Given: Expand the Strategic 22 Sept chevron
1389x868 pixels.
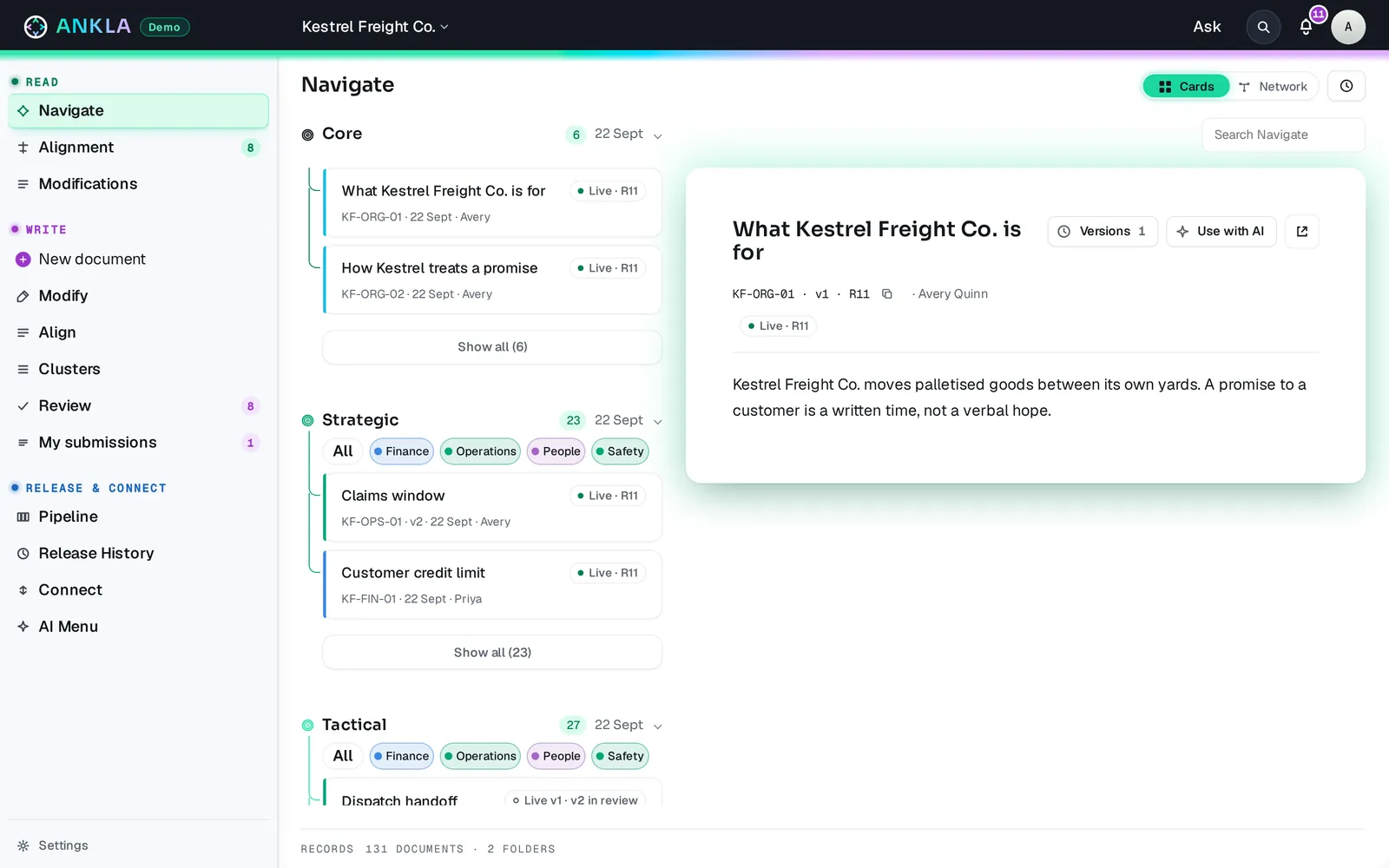Looking at the screenshot, I should [x=657, y=421].
